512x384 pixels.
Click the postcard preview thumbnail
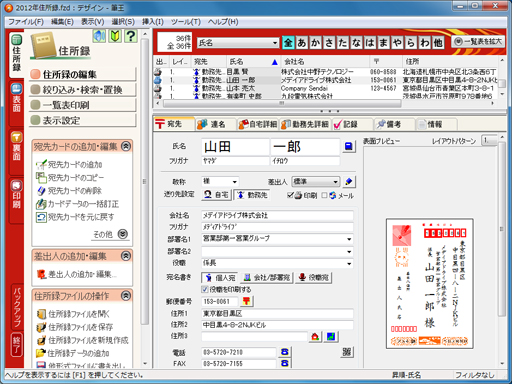(x=430, y=284)
